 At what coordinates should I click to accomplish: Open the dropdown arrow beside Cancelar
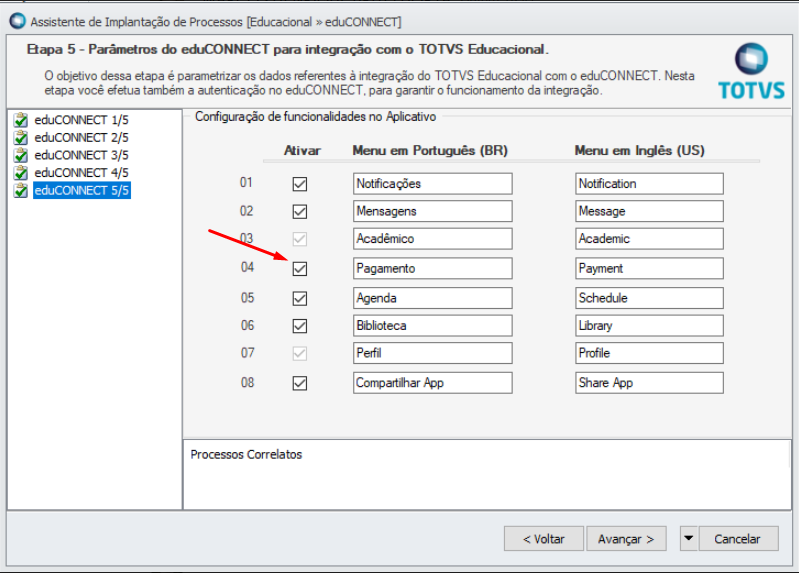[688, 538]
